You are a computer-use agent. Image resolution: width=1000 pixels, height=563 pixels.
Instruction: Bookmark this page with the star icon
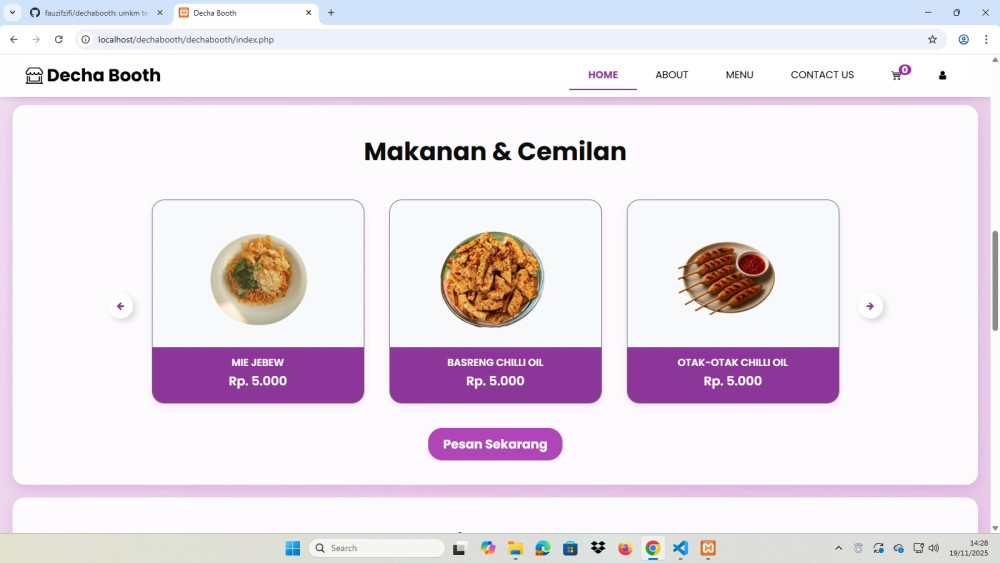point(932,40)
